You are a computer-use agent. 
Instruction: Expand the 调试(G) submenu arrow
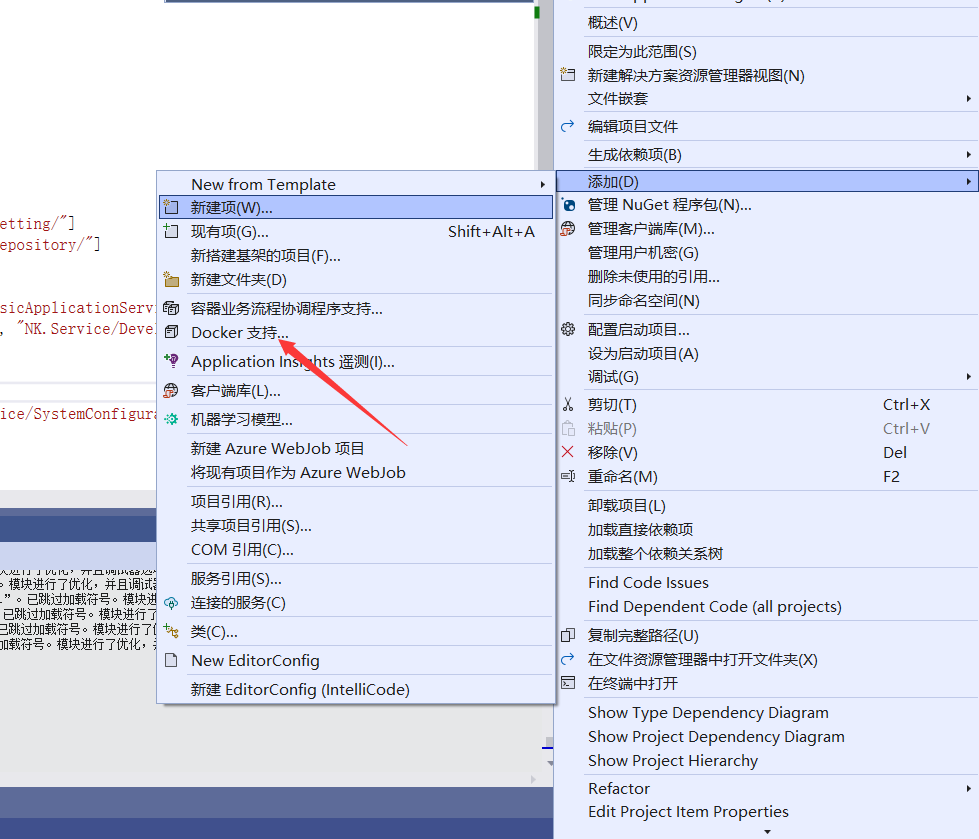pyautogui.click(x=968, y=377)
